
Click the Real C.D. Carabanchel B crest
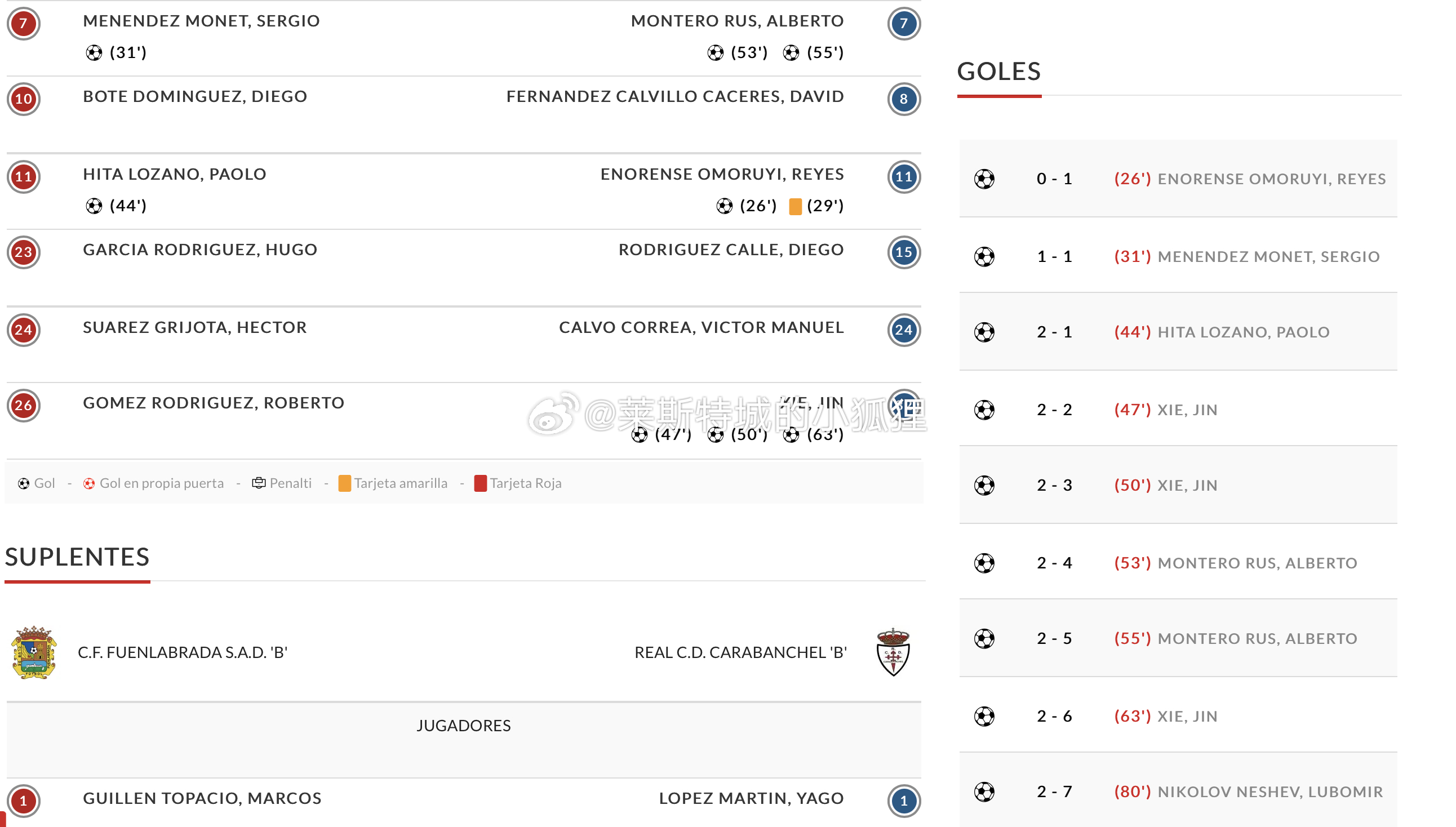pyautogui.click(x=893, y=652)
